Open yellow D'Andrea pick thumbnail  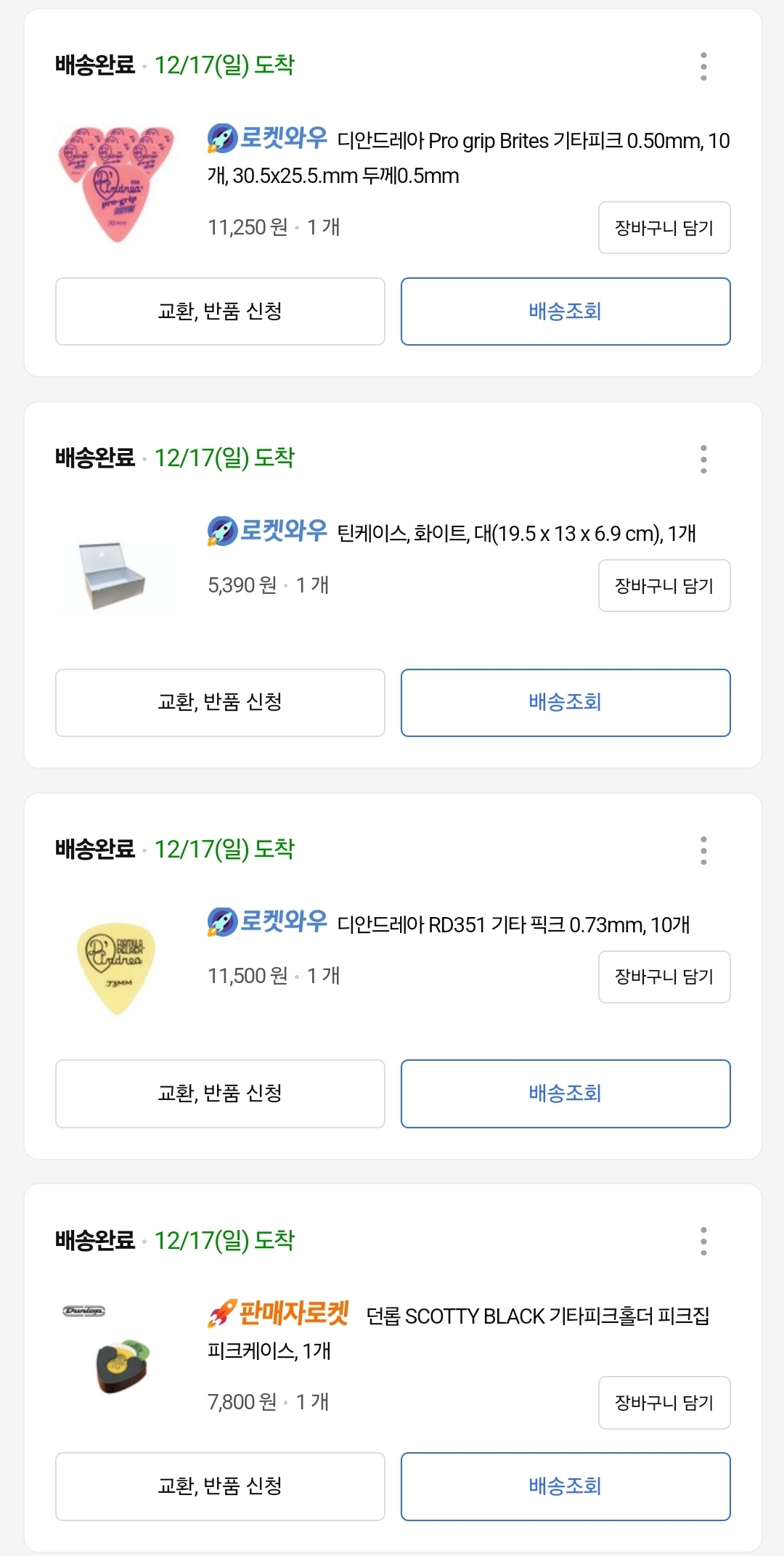point(116,968)
